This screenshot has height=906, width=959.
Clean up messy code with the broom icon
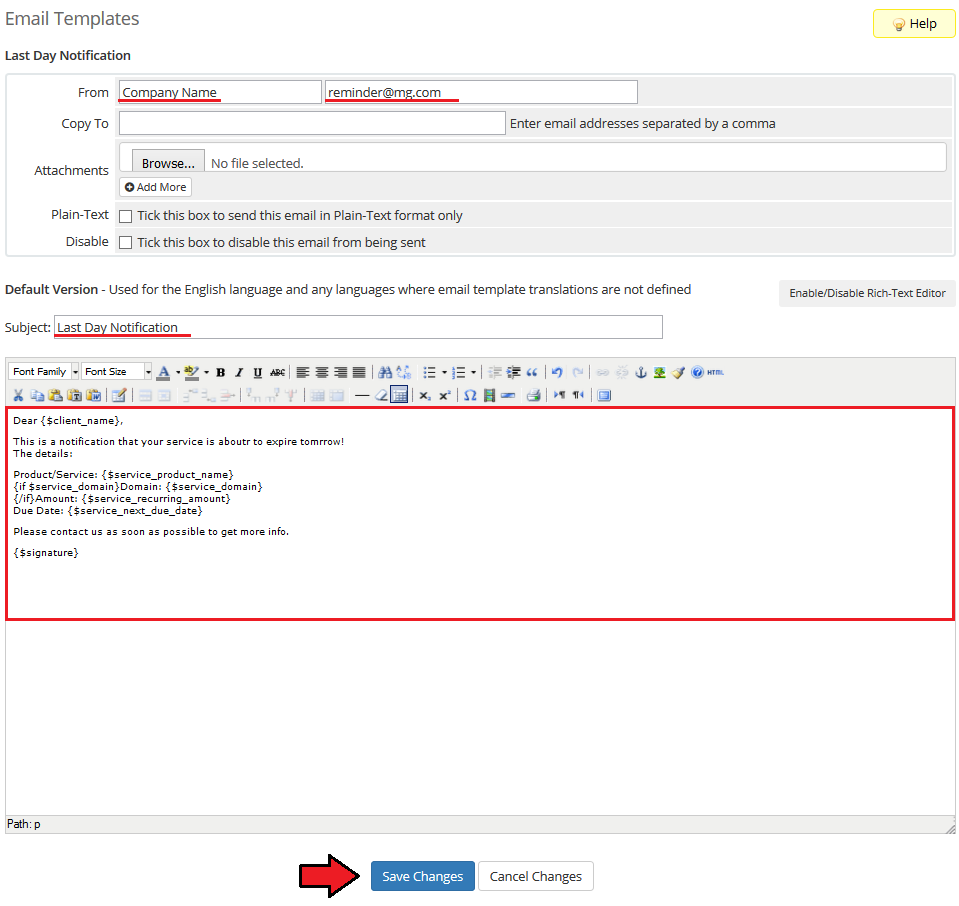(678, 373)
